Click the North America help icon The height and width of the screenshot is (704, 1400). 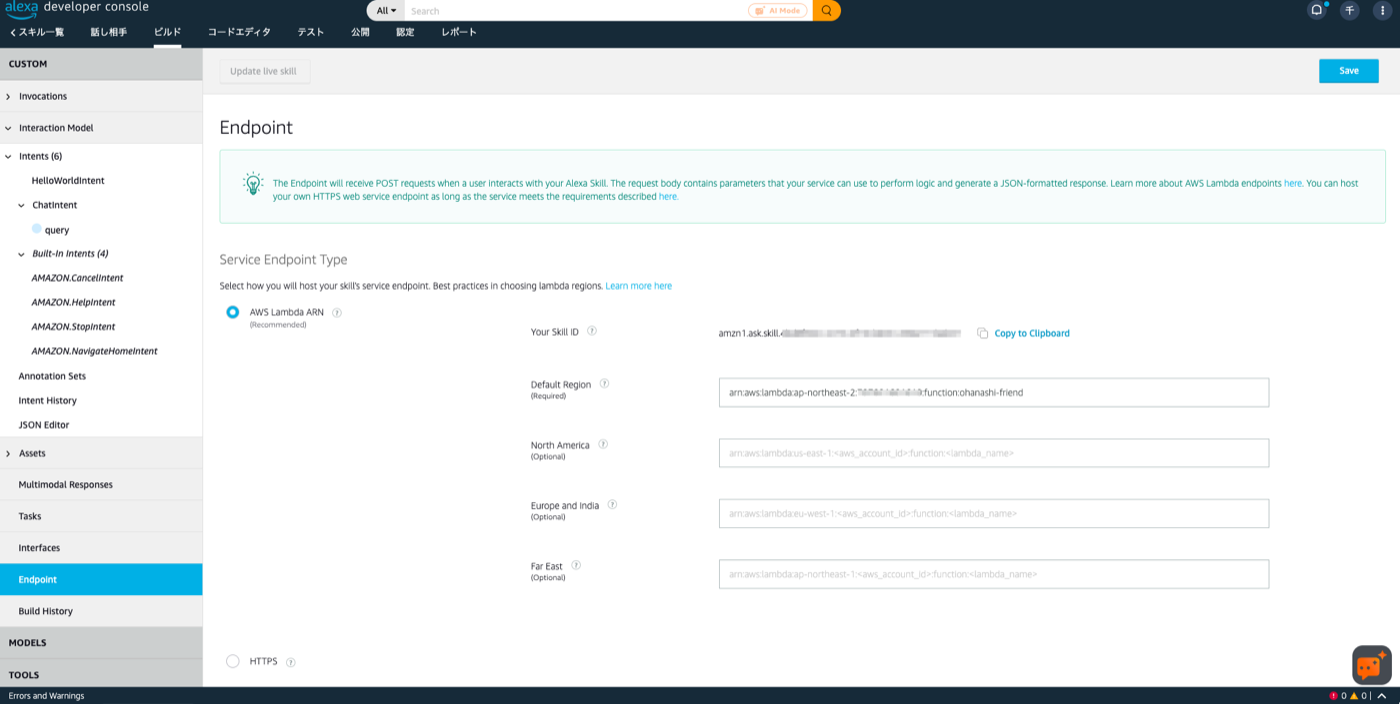[x=603, y=444]
